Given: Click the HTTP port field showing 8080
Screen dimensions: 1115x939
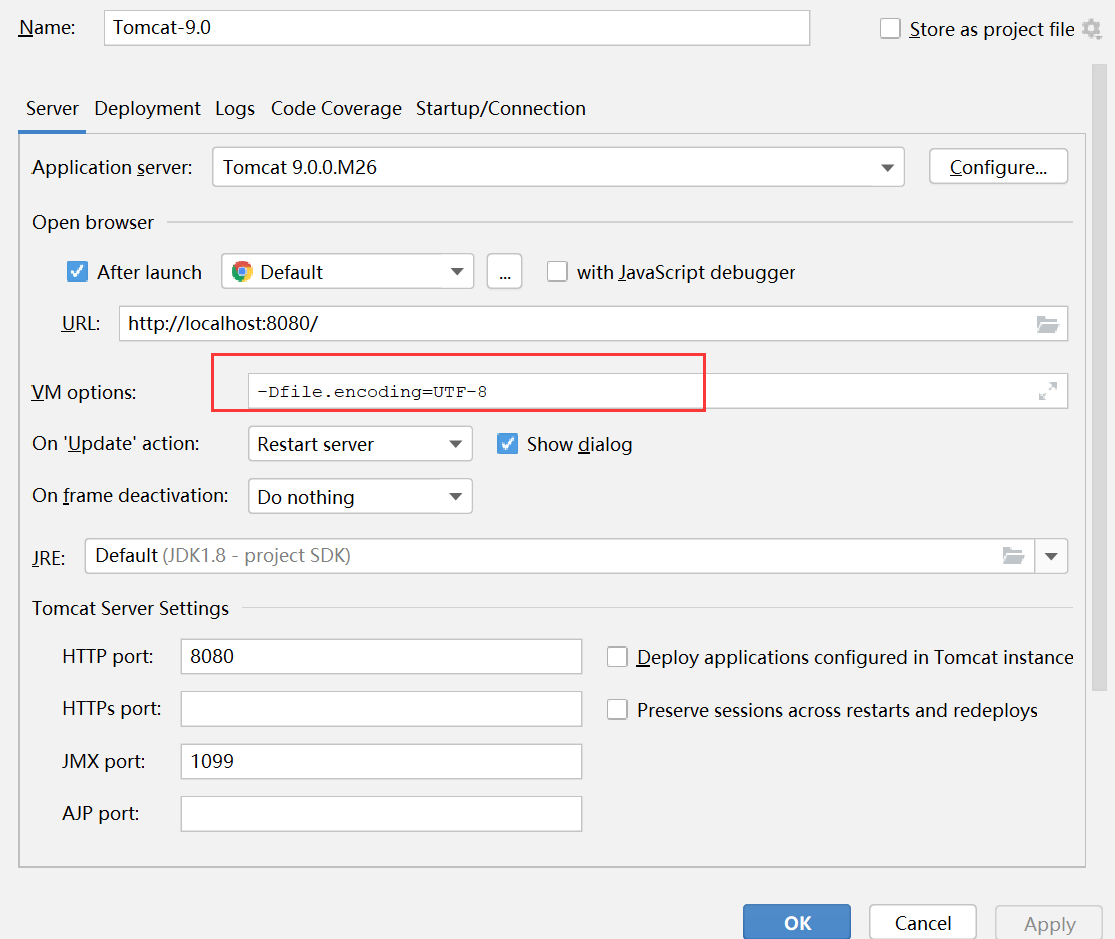Looking at the screenshot, I should [381, 657].
